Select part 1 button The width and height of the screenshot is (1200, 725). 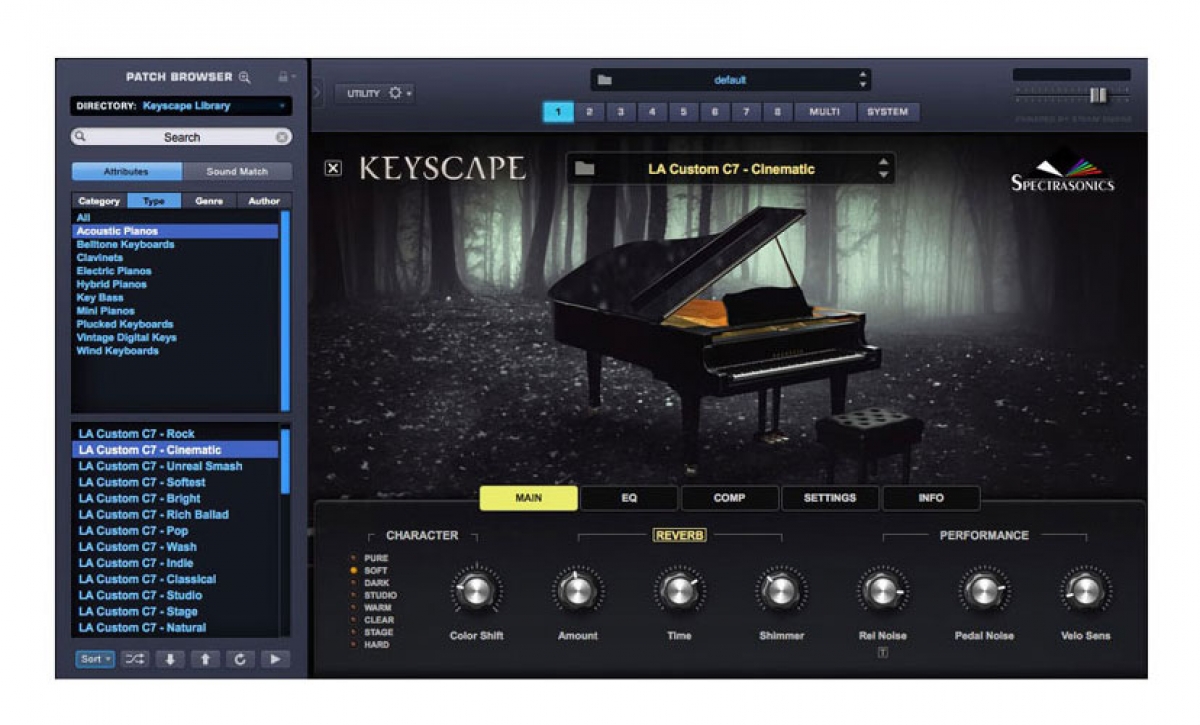coord(558,112)
